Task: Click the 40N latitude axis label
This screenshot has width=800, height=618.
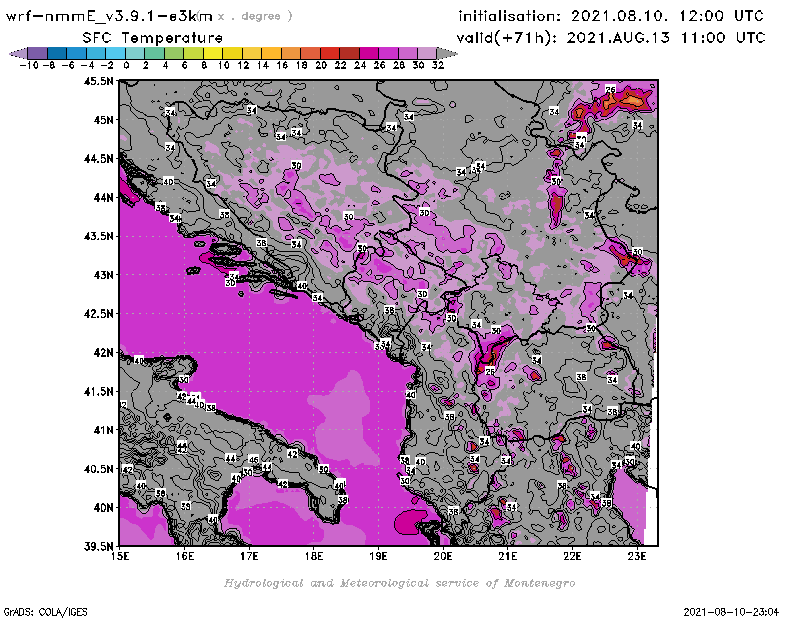Action: [103, 508]
